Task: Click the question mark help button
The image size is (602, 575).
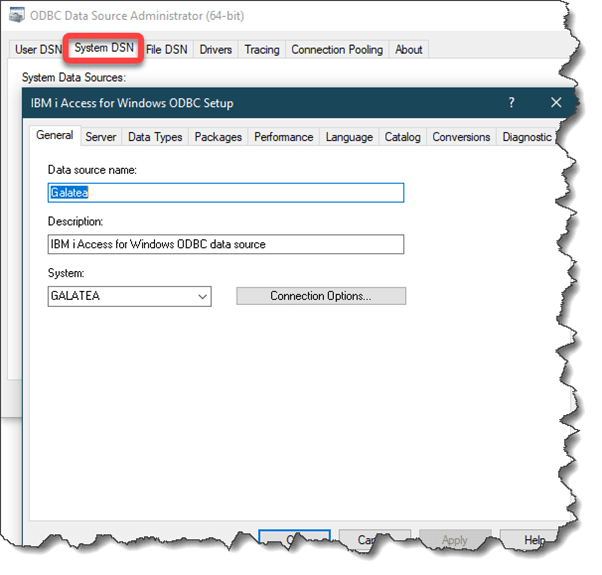Action: pos(511,102)
